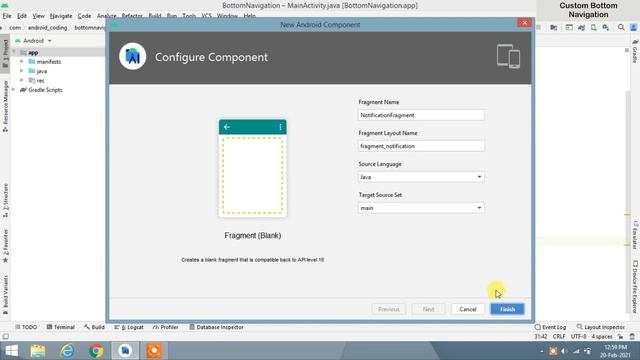This screenshot has height=360, width=640.
Task: Expand the java folder
Action: [x=22, y=71]
